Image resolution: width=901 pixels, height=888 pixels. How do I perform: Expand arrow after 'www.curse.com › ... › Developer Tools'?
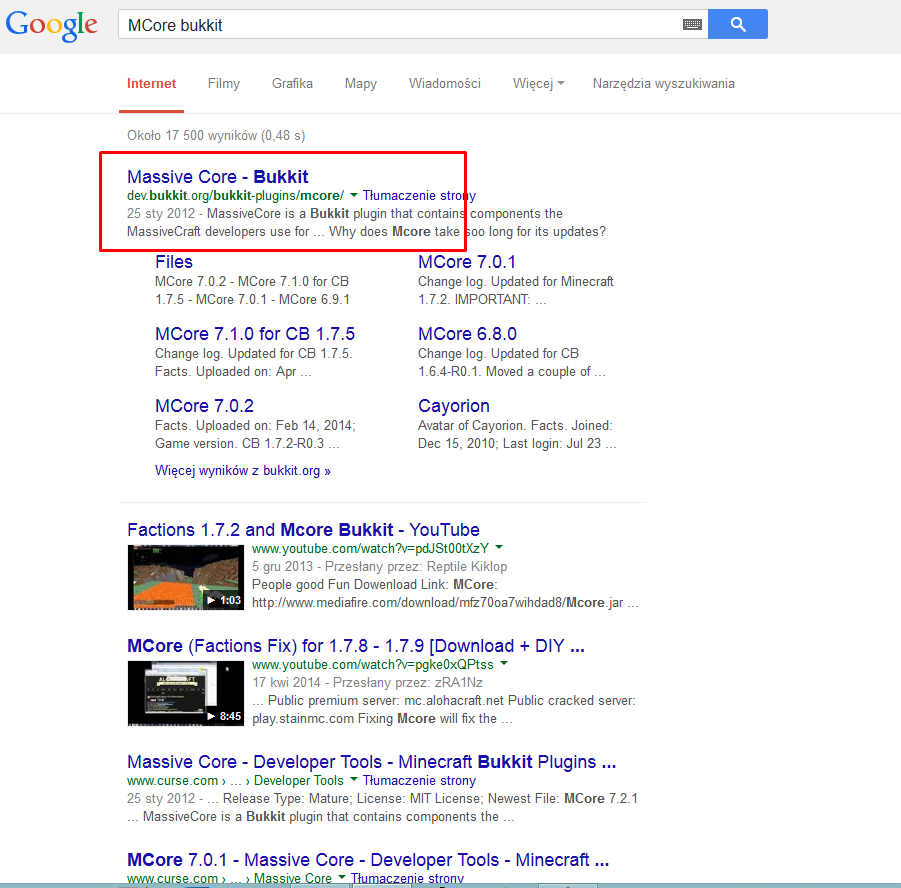(x=354, y=779)
